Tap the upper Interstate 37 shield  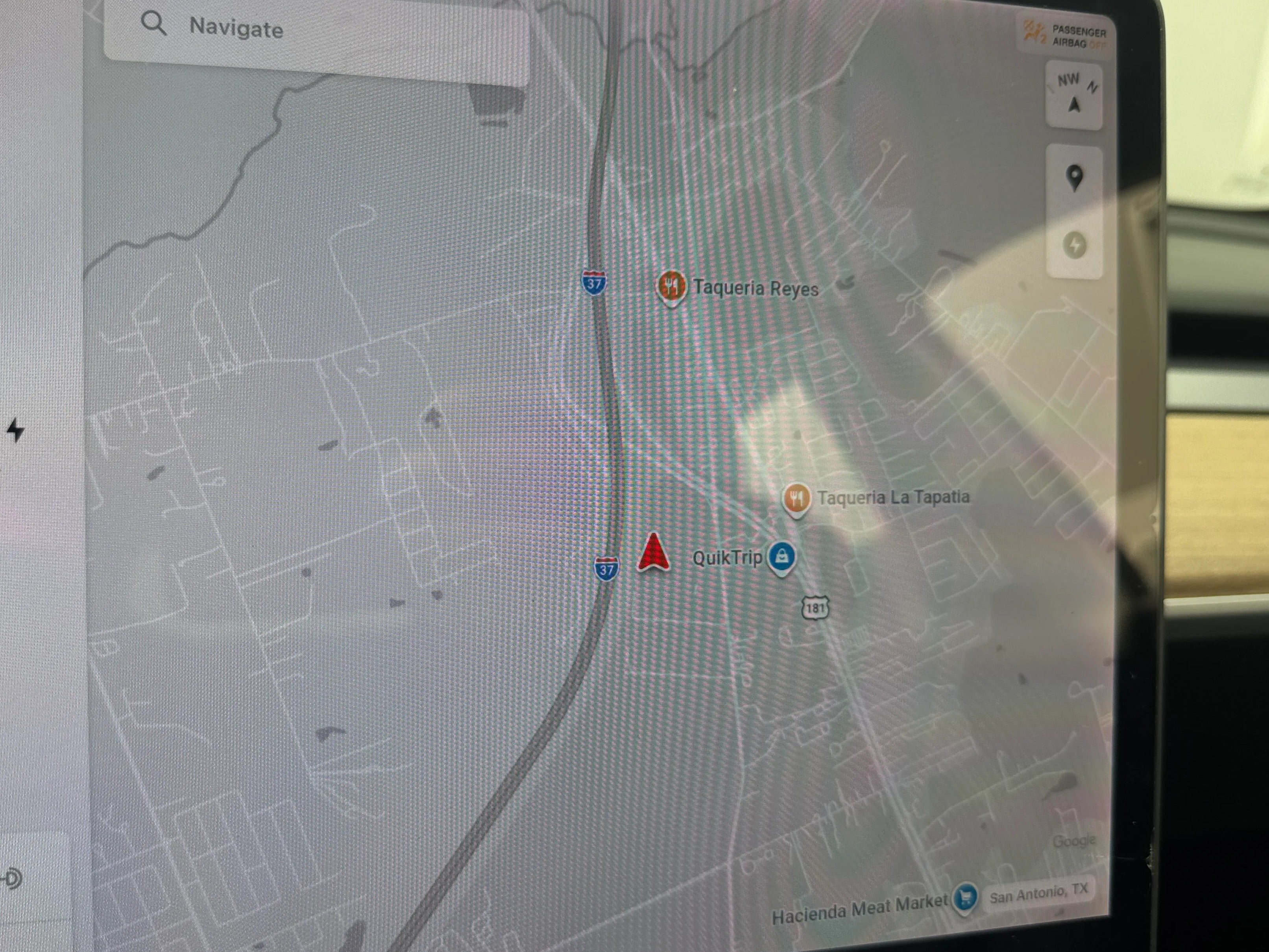(594, 283)
